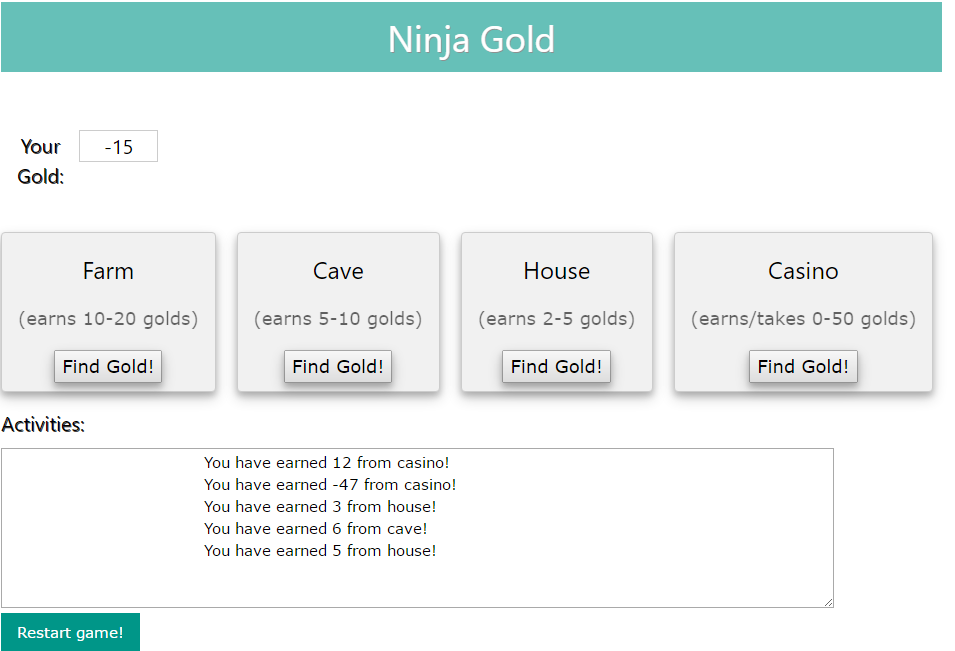Grab the activities box resize handle
Screen dimensions: 955x651
tap(827, 601)
